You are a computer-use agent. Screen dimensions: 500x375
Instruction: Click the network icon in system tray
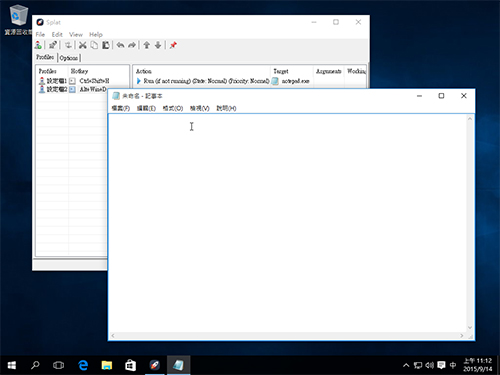point(418,365)
